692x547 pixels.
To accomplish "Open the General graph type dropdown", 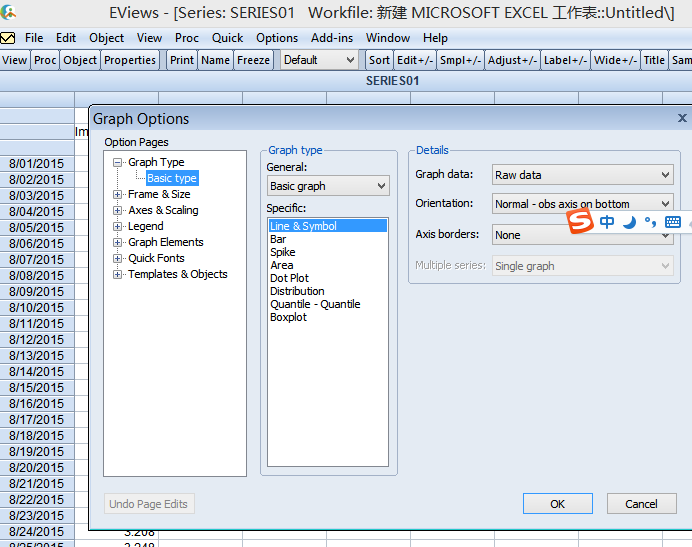I will pos(328,186).
